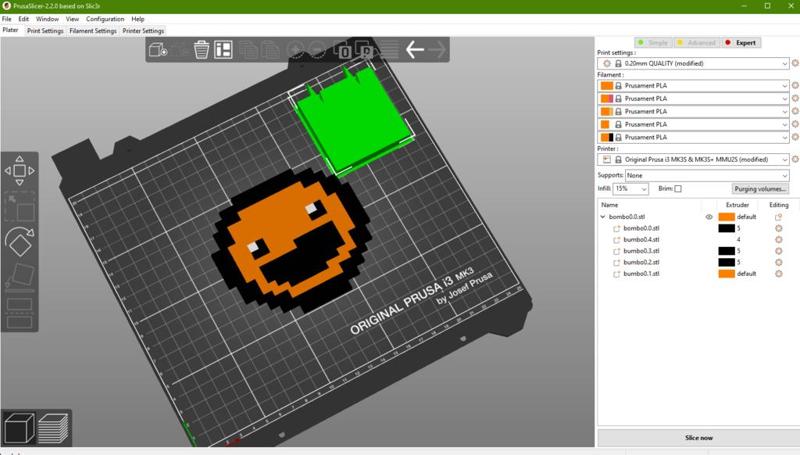Click the Paste icon in the top toolbar
Image resolution: width=800 pixels, height=455 pixels.
point(270,50)
